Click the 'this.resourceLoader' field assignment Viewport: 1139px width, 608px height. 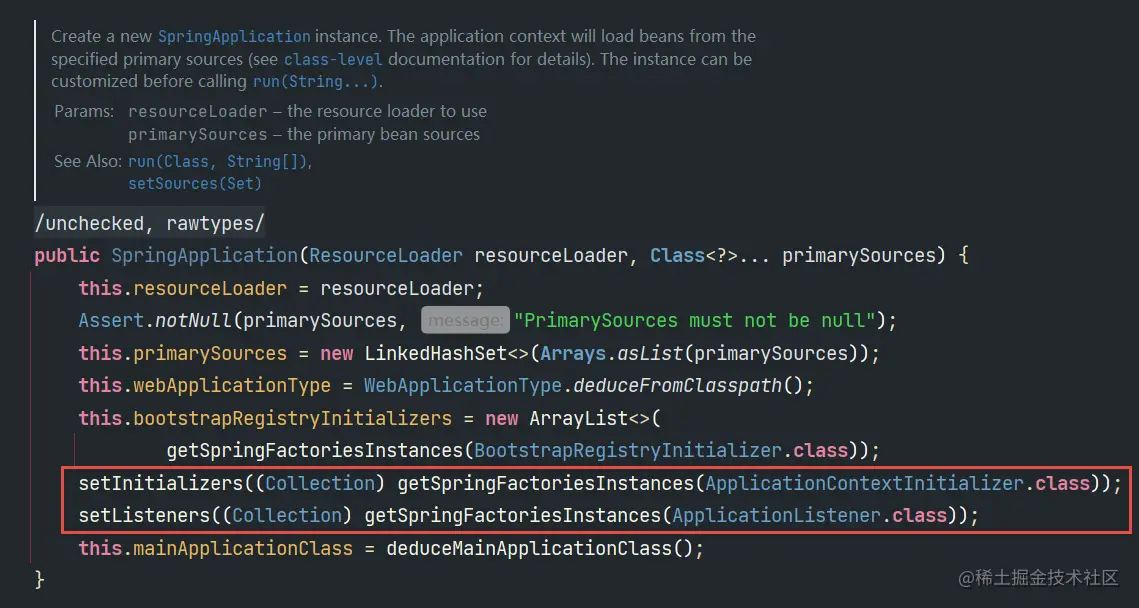pyautogui.click(x=183, y=289)
